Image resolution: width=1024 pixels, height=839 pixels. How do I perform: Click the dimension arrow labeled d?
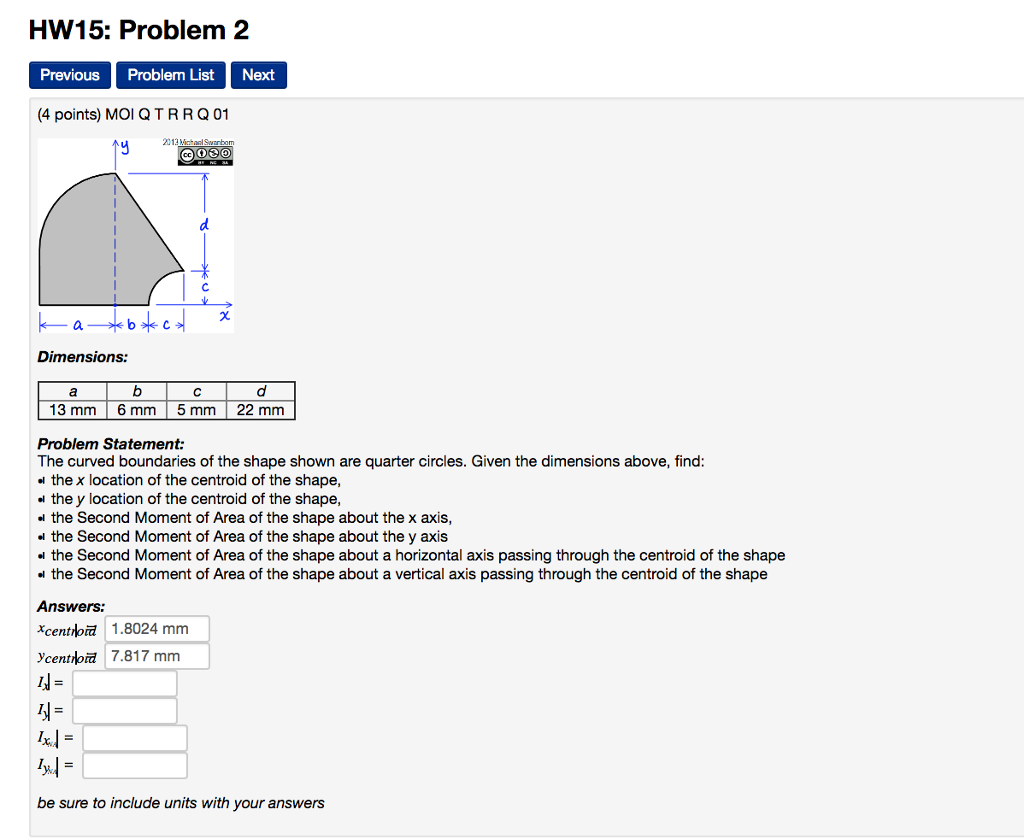(205, 225)
